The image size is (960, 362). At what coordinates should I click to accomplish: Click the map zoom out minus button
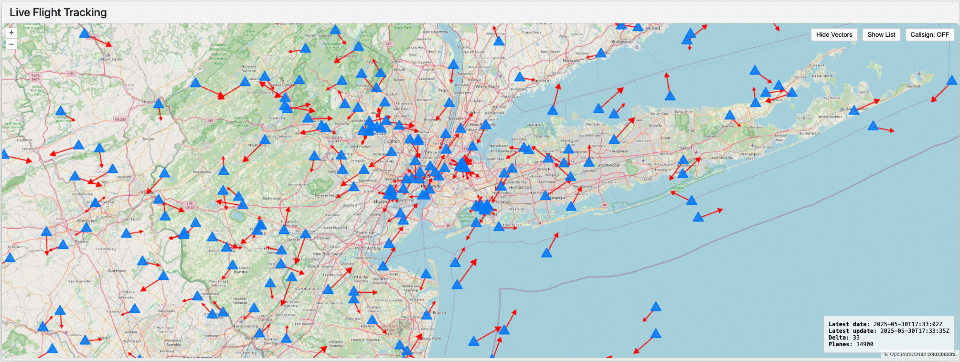pyautogui.click(x=12, y=43)
